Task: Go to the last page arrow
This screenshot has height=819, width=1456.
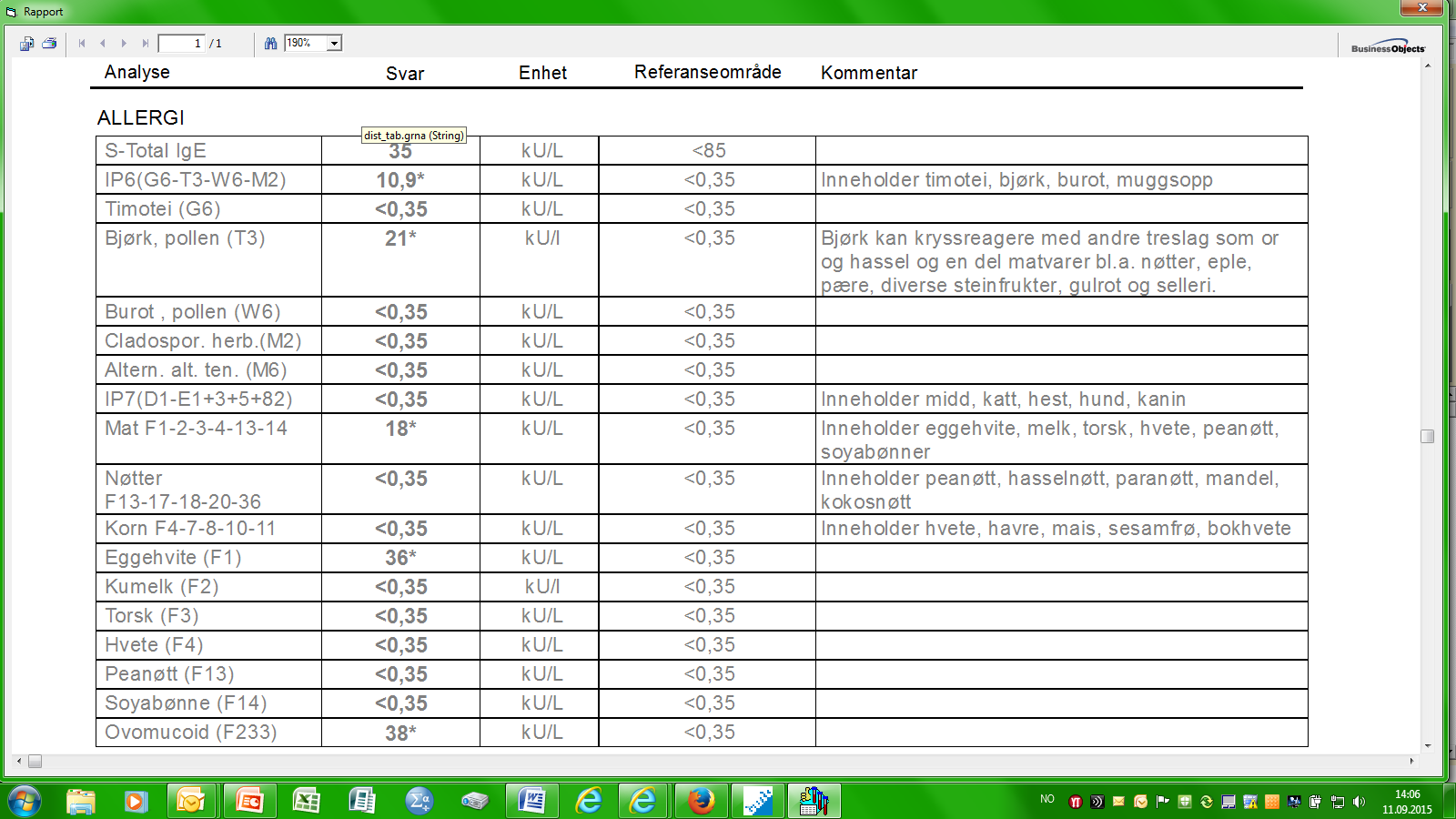Action: 145,43
